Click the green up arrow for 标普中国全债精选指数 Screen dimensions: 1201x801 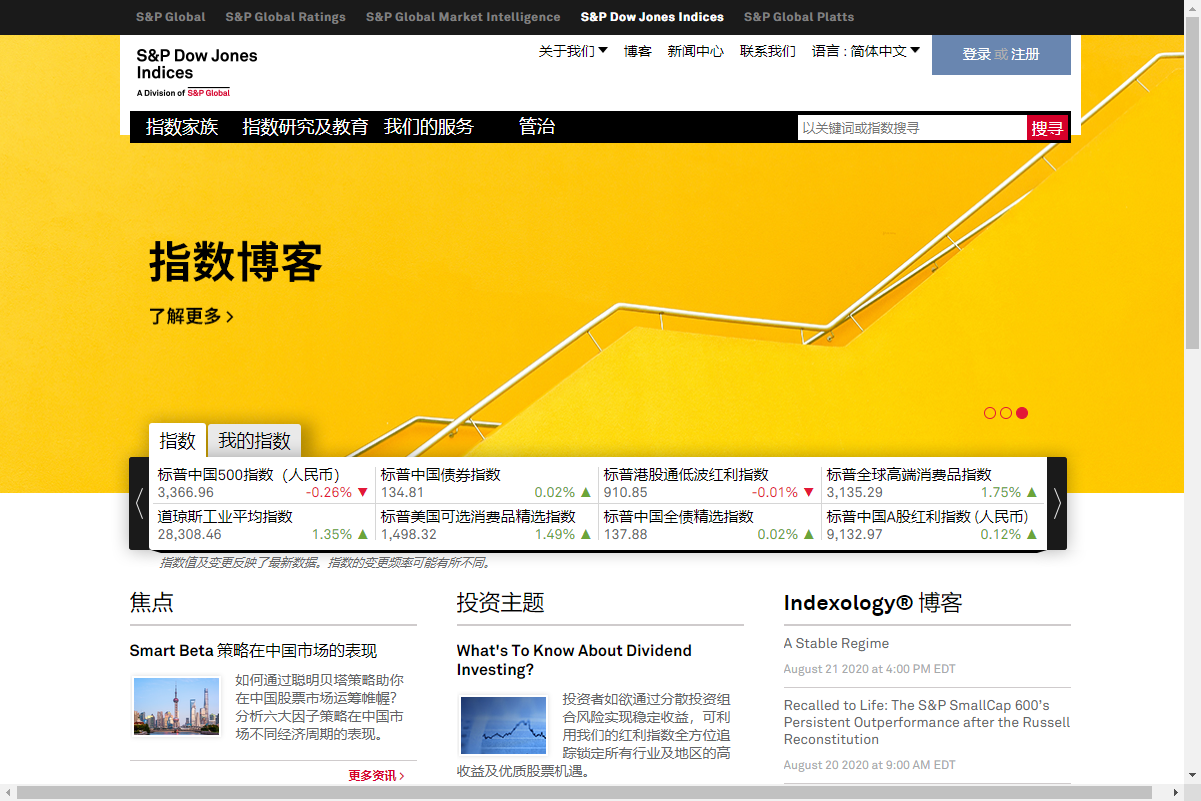[809, 535]
